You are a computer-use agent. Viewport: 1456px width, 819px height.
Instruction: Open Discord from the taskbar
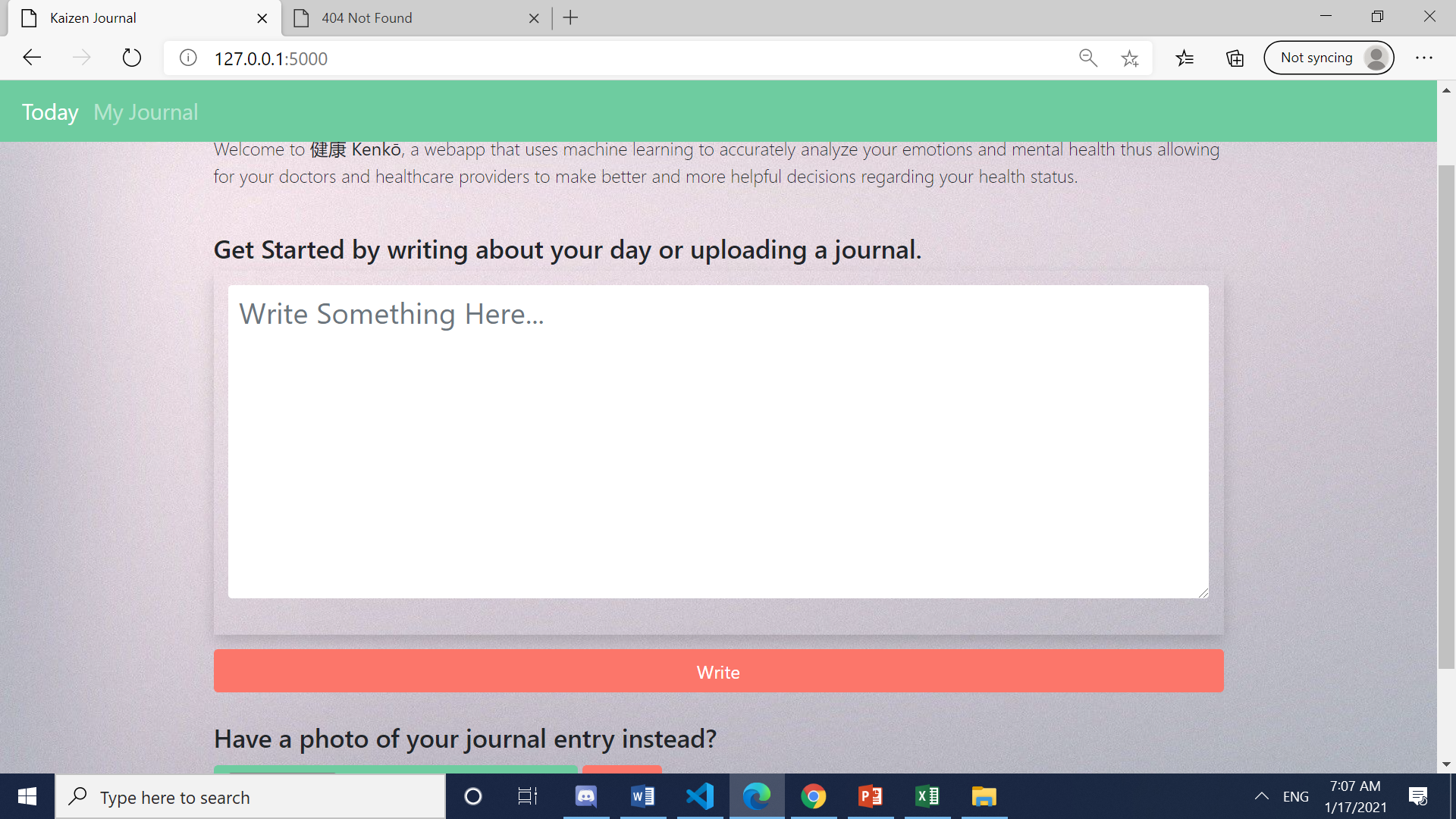pos(585,796)
